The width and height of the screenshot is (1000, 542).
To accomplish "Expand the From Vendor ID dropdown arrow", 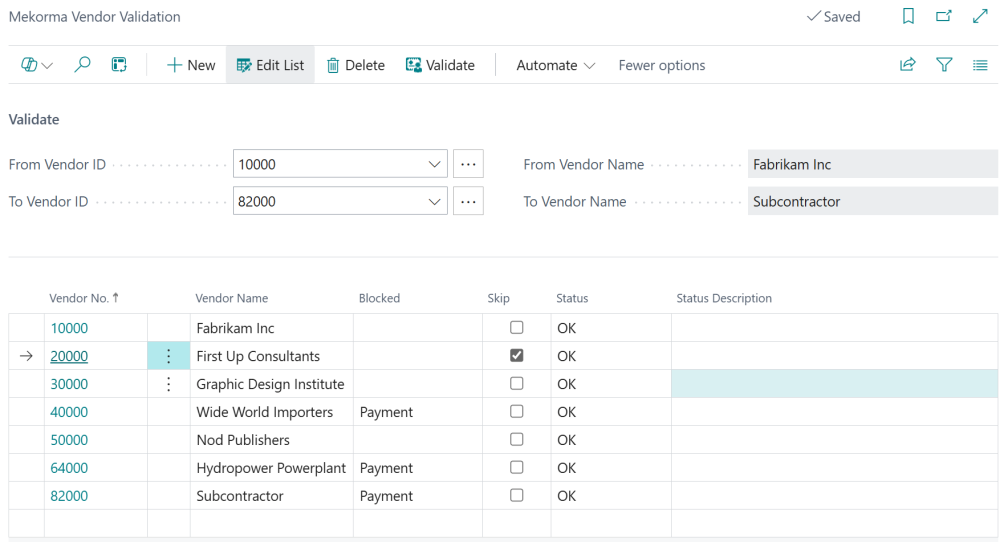I will click(434, 165).
